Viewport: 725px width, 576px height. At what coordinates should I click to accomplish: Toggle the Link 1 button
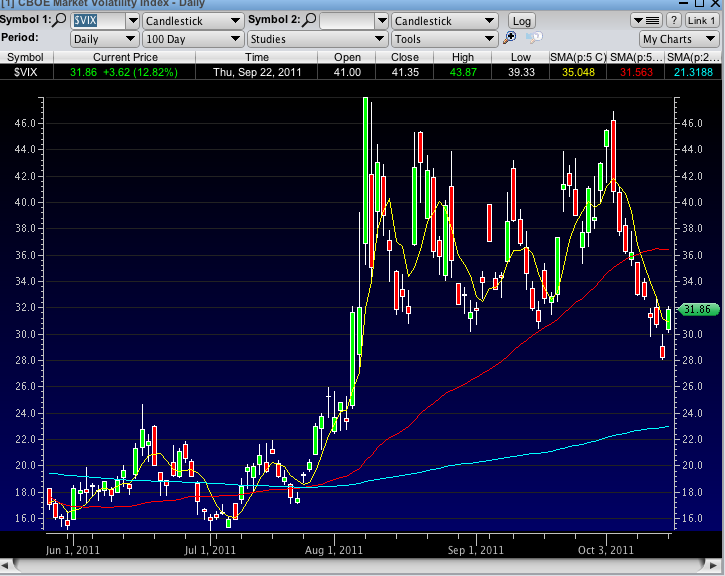pos(701,20)
